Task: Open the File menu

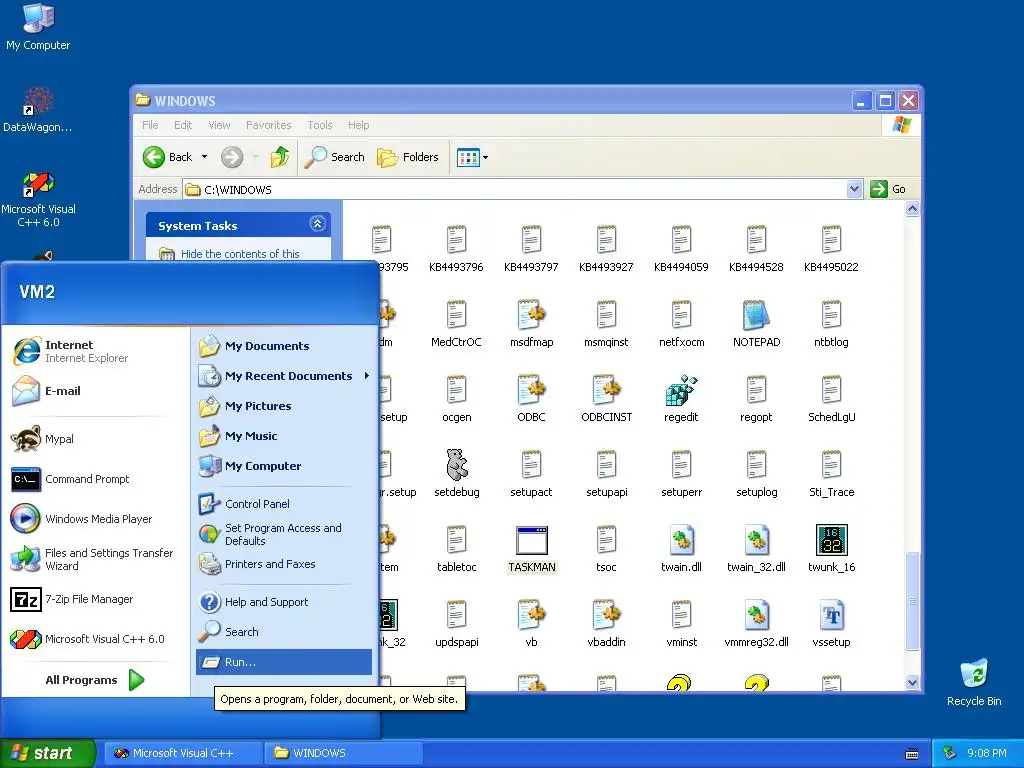Action: pos(150,125)
